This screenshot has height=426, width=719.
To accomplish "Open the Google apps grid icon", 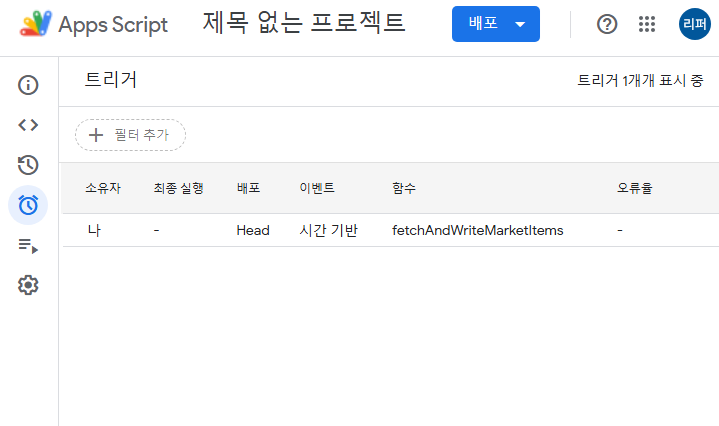I will click(647, 24).
